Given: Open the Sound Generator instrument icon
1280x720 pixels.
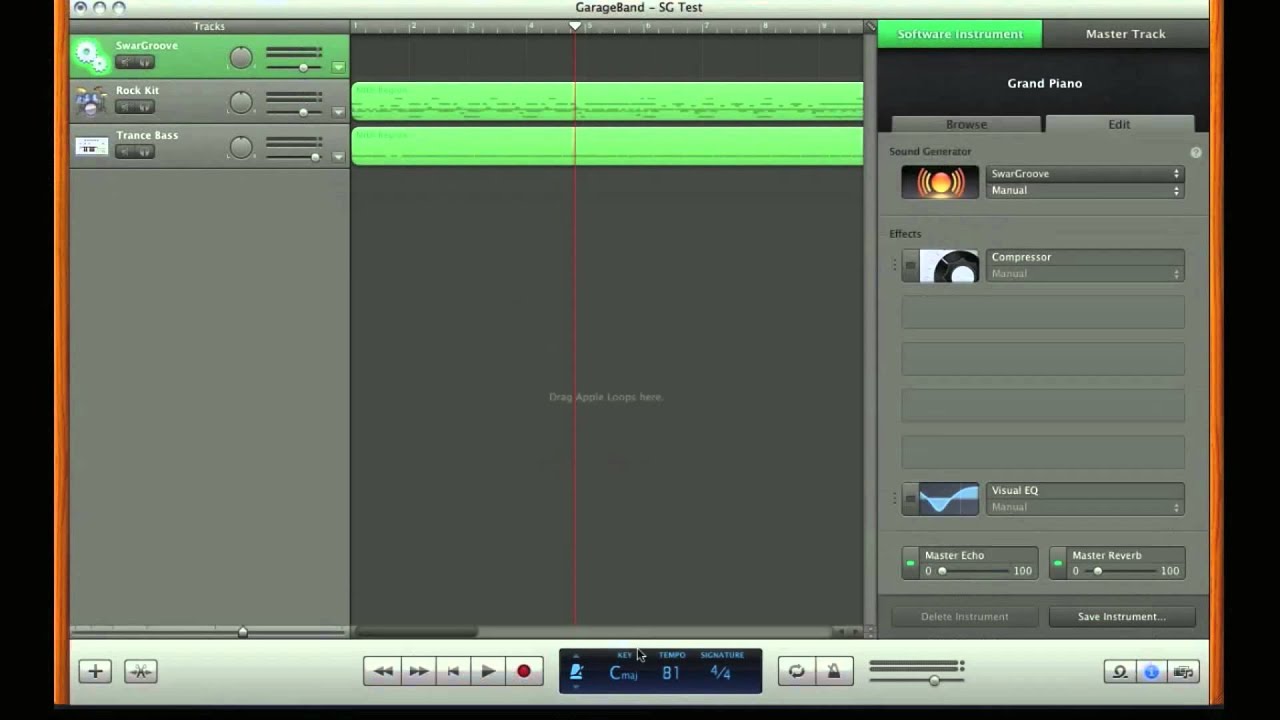Looking at the screenshot, I should (x=940, y=182).
